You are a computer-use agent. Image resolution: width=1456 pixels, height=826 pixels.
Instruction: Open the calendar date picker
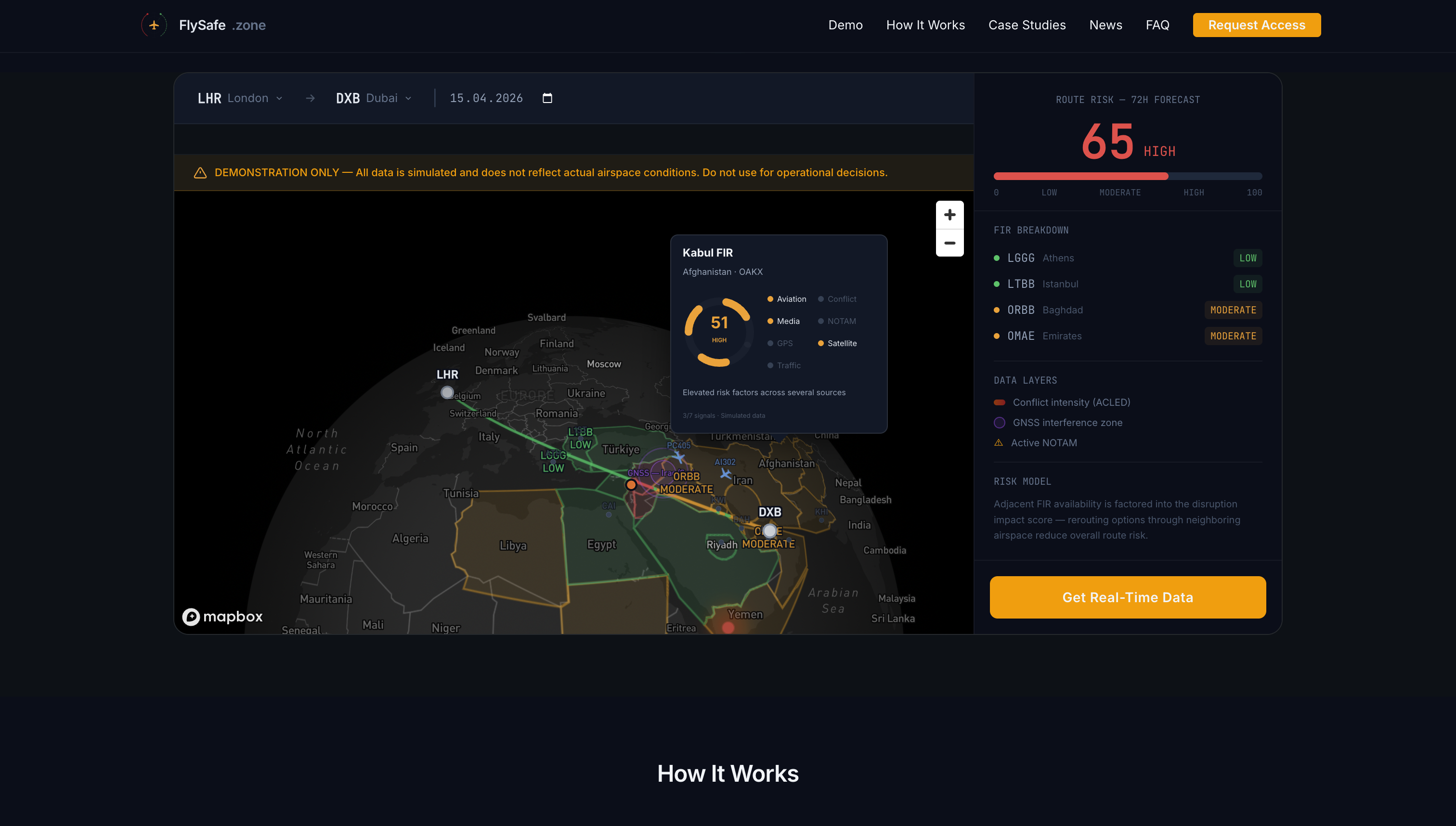(x=546, y=98)
